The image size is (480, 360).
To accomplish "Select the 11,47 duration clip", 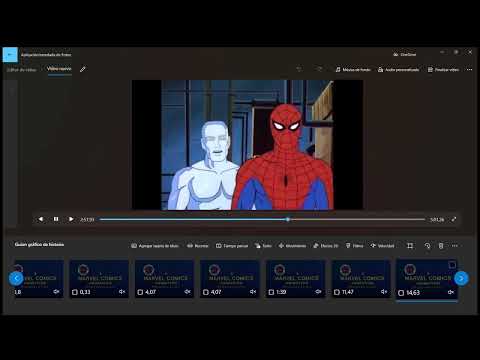I will tap(361, 279).
